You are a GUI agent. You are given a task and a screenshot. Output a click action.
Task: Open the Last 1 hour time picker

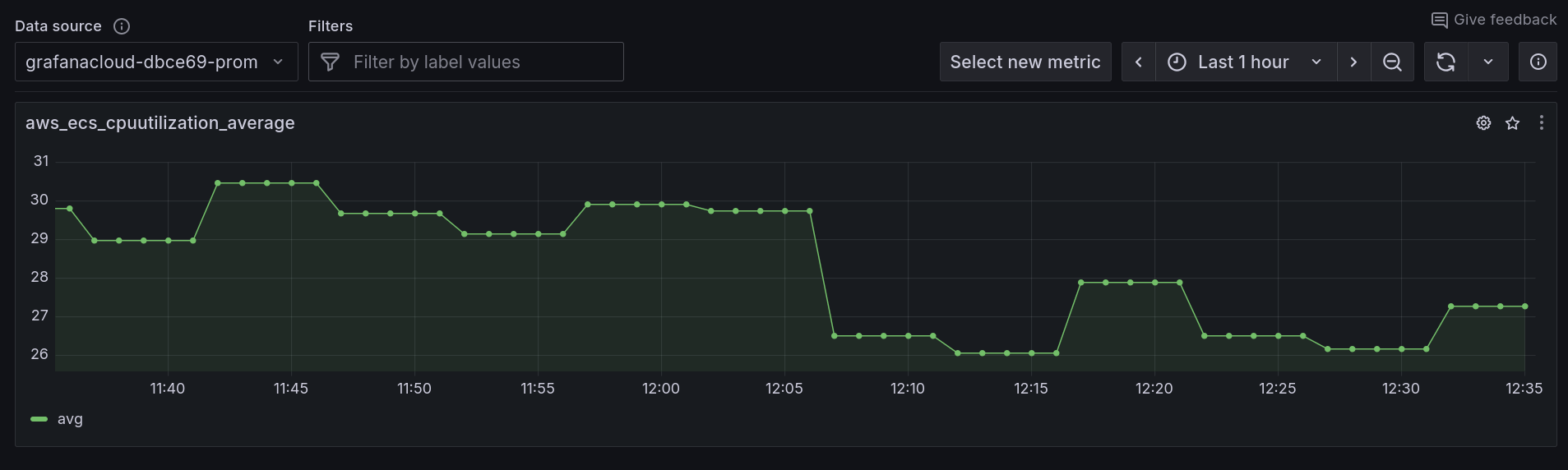(x=1245, y=62)
